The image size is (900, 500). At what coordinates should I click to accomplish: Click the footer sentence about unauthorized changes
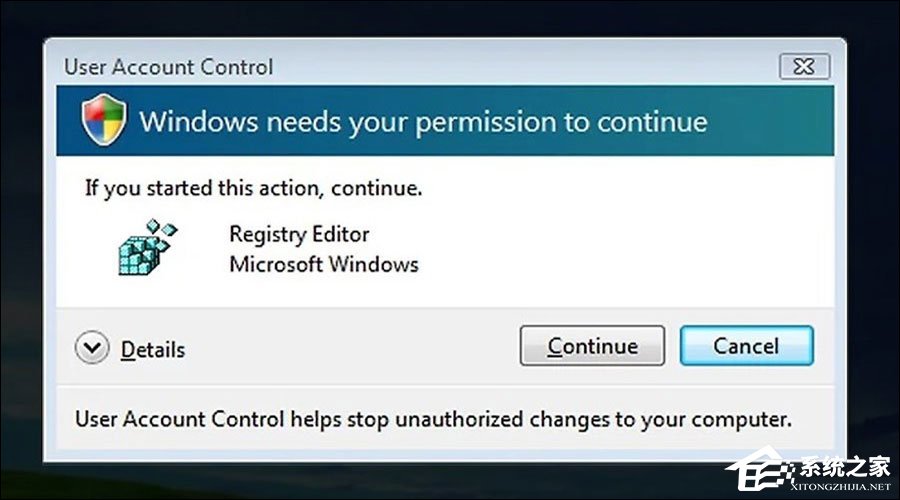coord(433,419)
